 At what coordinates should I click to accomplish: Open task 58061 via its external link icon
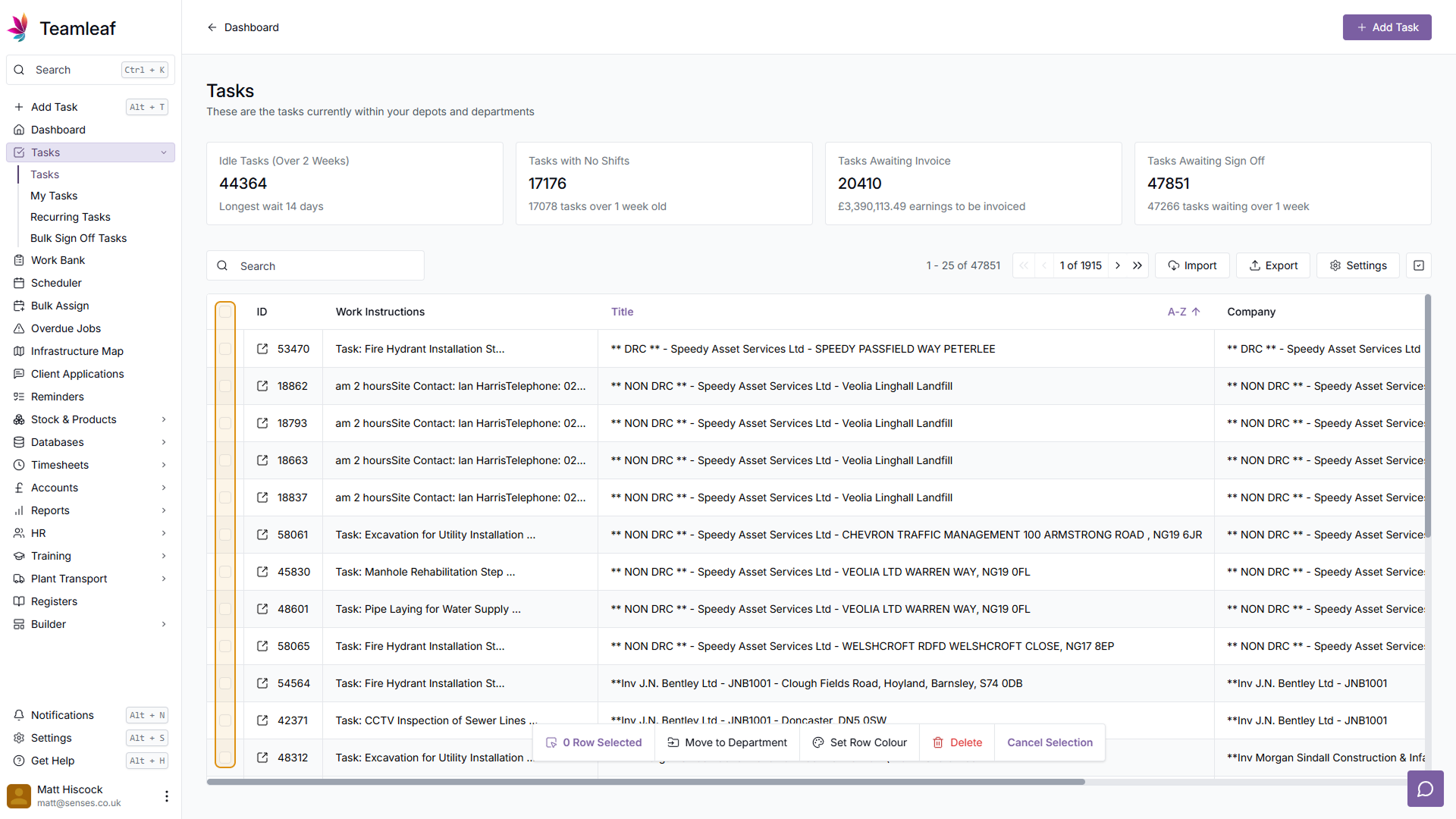point(262,535)
